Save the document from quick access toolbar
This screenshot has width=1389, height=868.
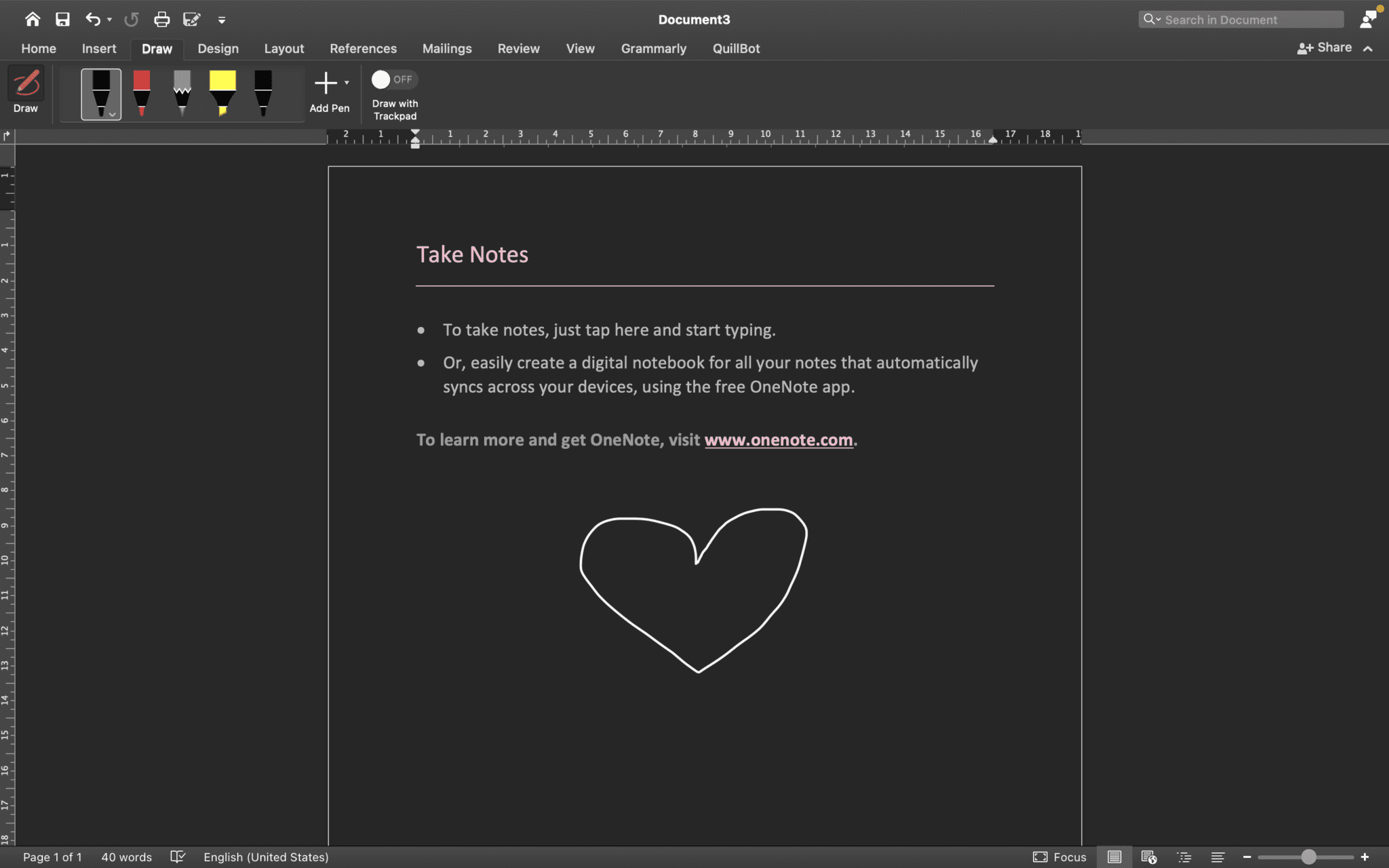tap(63, 19)
